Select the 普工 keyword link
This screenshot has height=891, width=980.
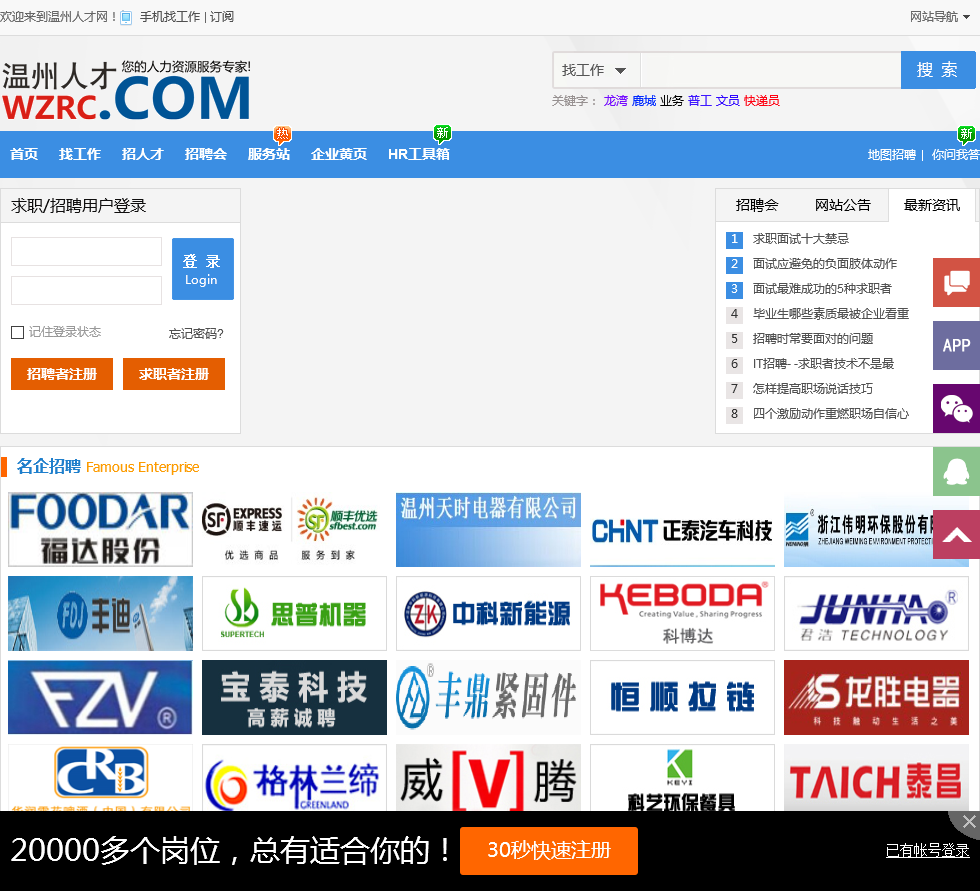699,101
